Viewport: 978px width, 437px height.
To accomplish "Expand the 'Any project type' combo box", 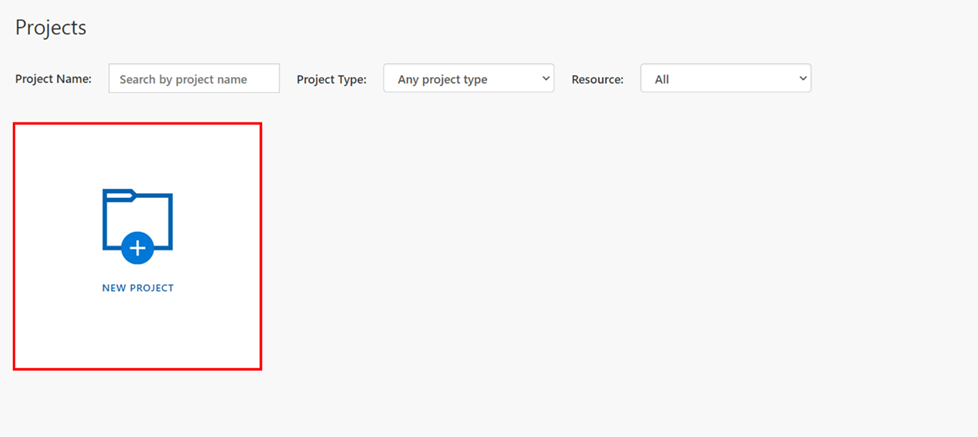I will point(468,78).
